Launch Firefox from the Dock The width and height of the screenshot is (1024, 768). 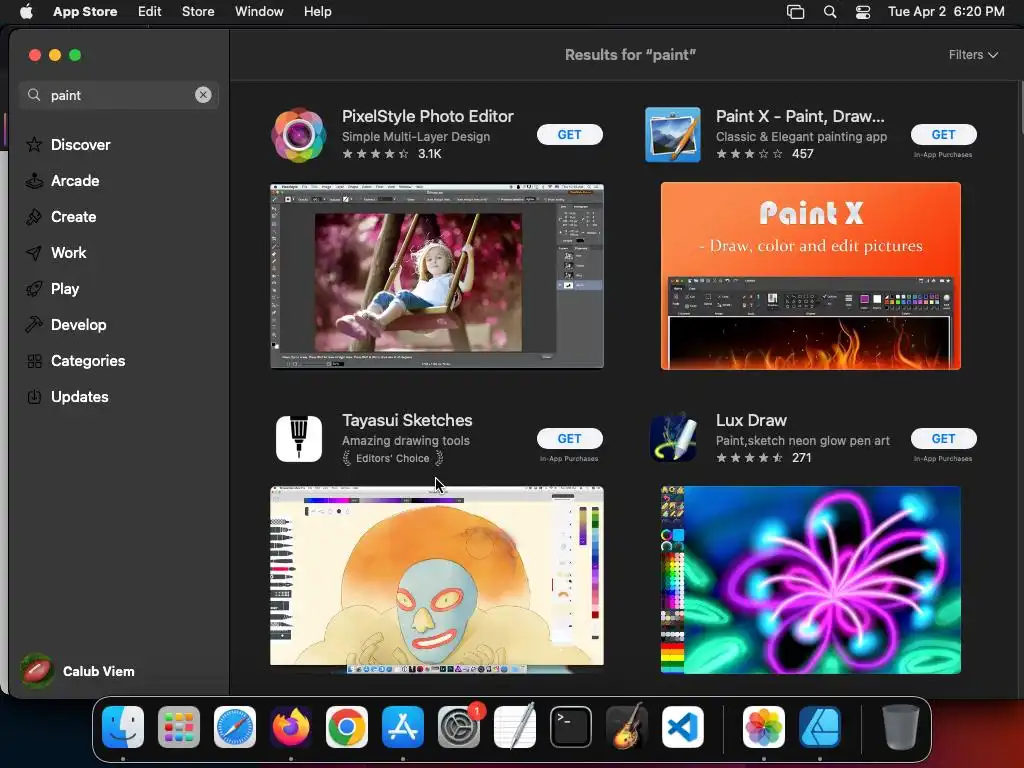(x=291, y=727)
